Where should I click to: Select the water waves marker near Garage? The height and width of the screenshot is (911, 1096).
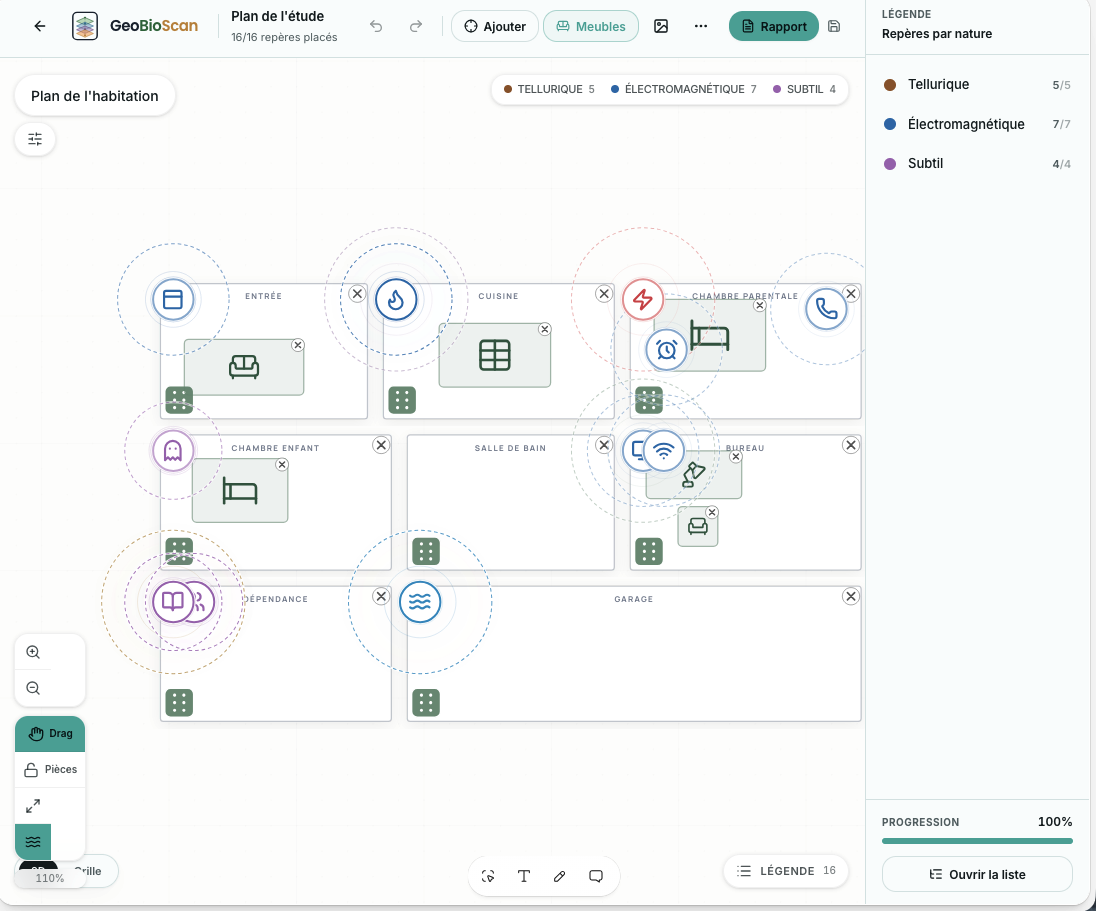point(420,602)
